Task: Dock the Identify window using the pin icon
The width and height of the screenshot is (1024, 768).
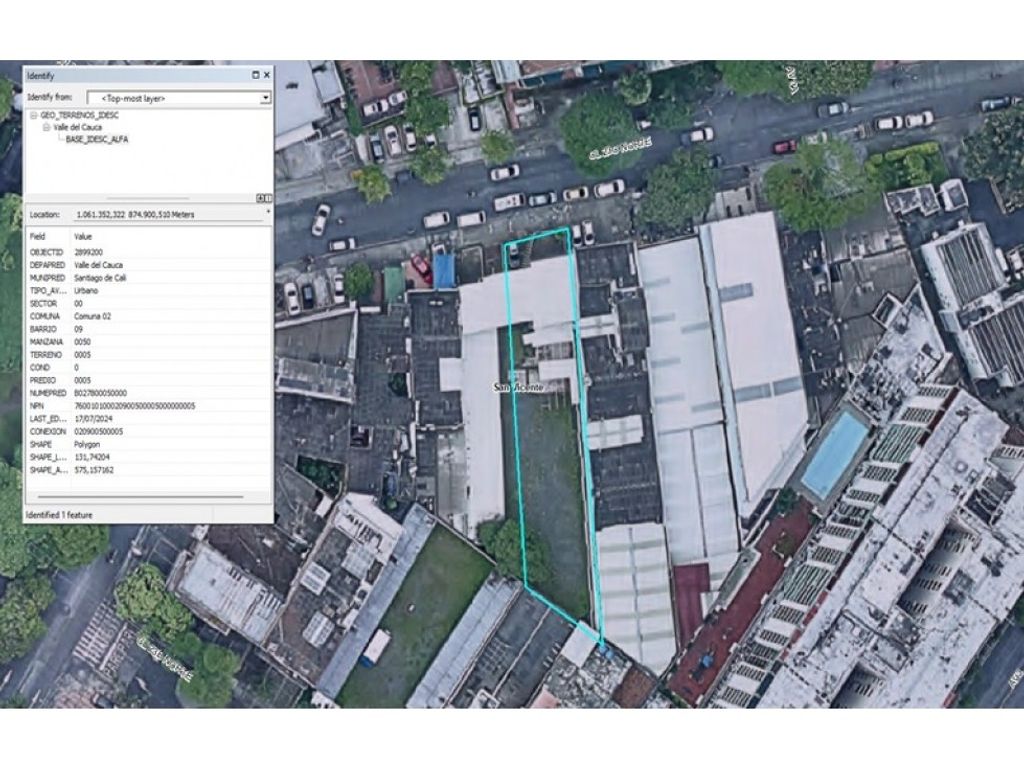Action: pyautogui.click(x=255, y=75)
